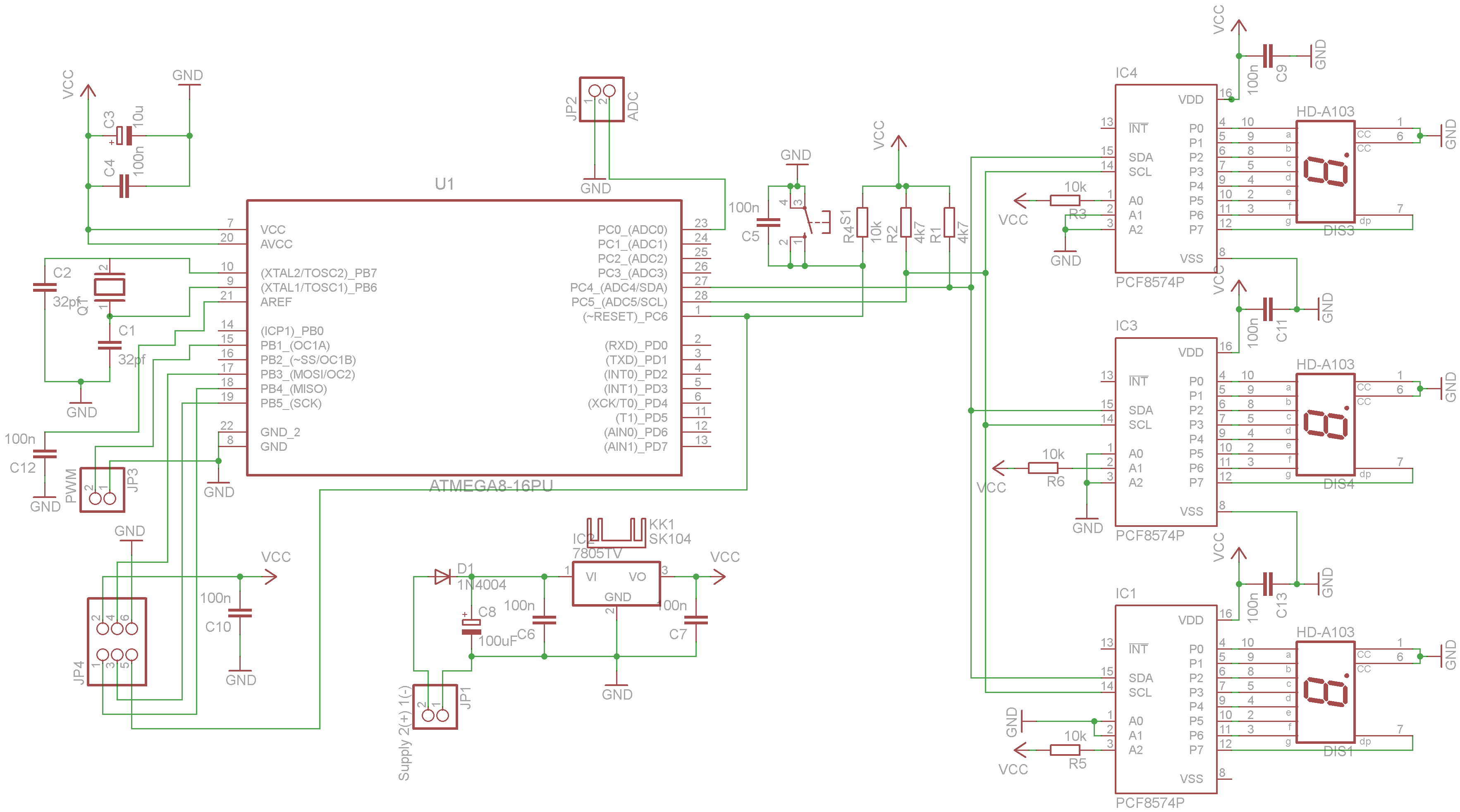Image resolution: width=1460 pixels, height=812 pixels.
Task: Click capacitor C12 on the AREF line
Action: 45,454
